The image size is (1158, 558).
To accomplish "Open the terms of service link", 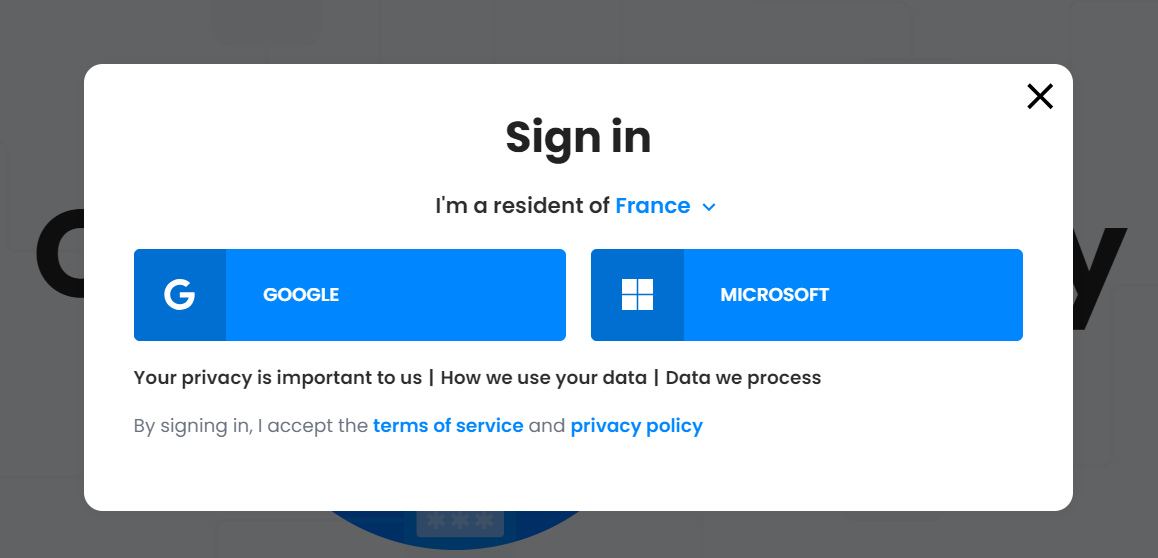I will click(448, 426).
